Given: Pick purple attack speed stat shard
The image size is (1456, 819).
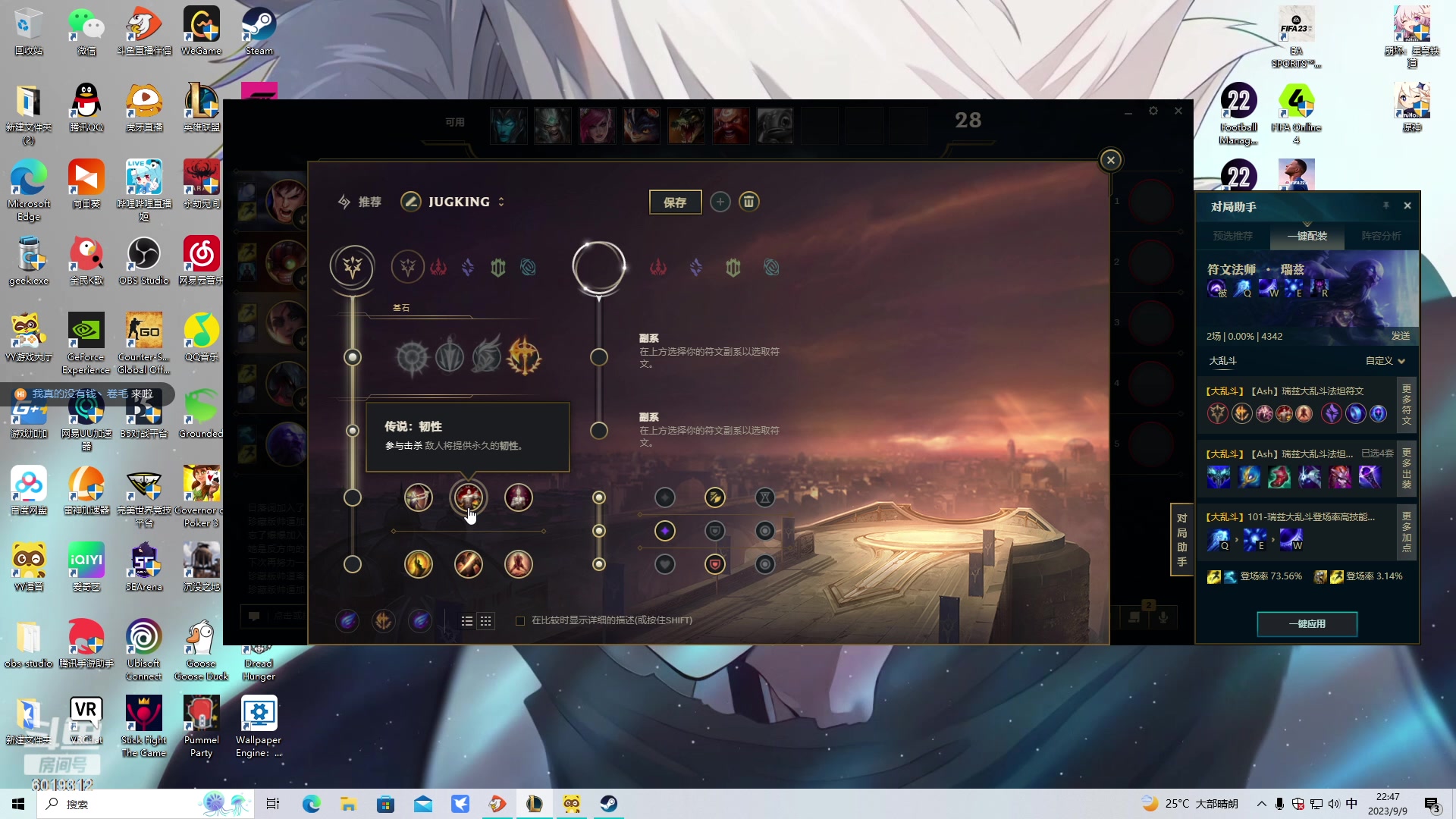Looking at the screenshot, I should 665,531.
